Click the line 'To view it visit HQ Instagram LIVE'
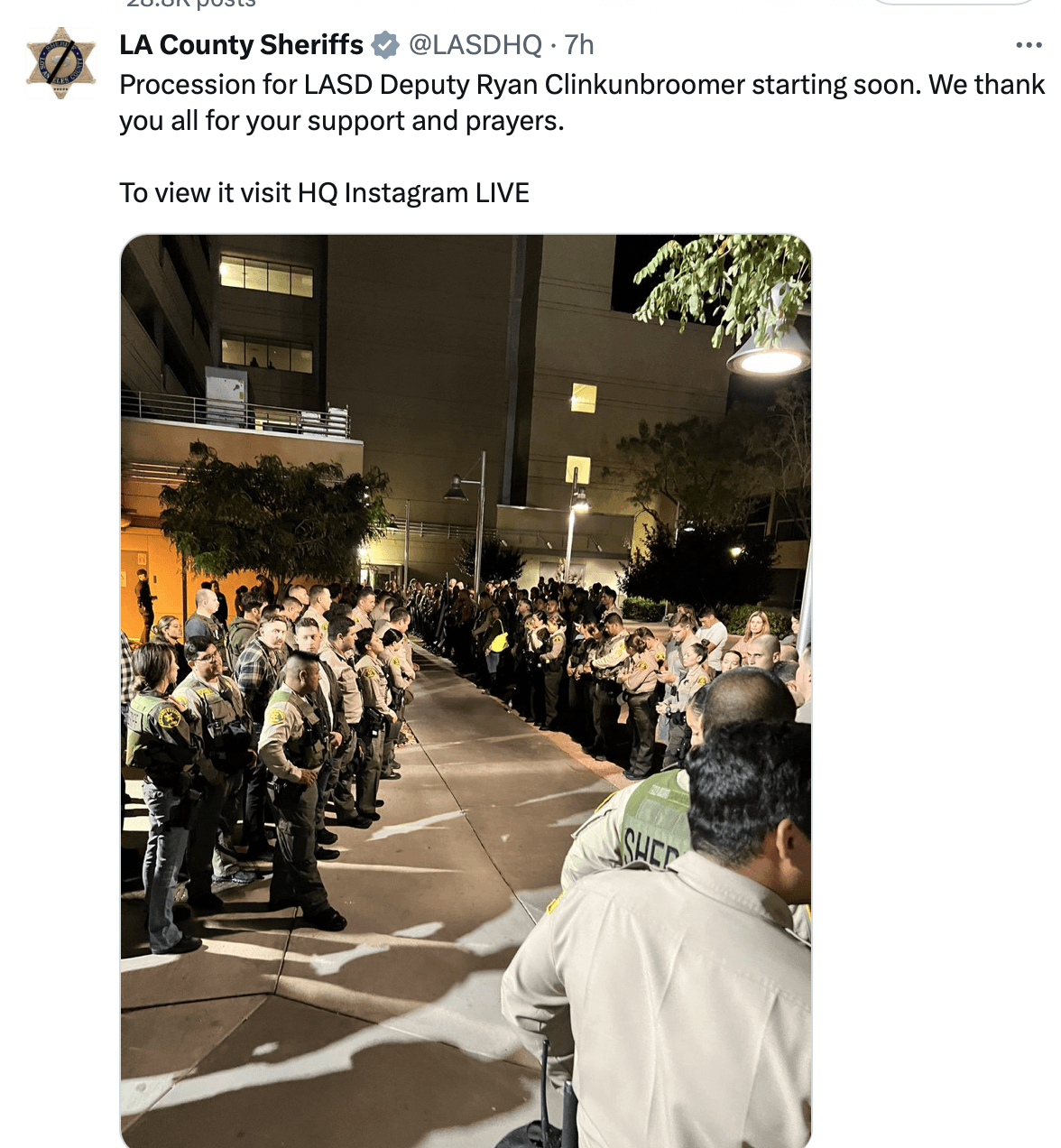The width and height of the screenshot is (1061, 1148). tap(324, 192)
